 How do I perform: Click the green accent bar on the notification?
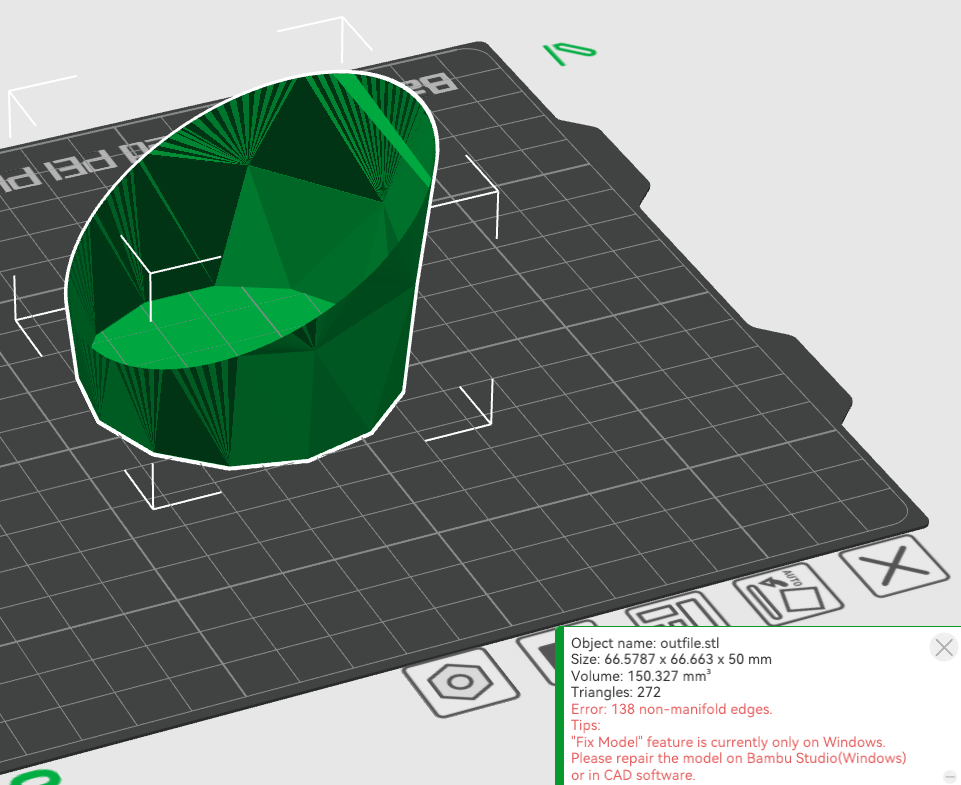[x=560, y=706]
